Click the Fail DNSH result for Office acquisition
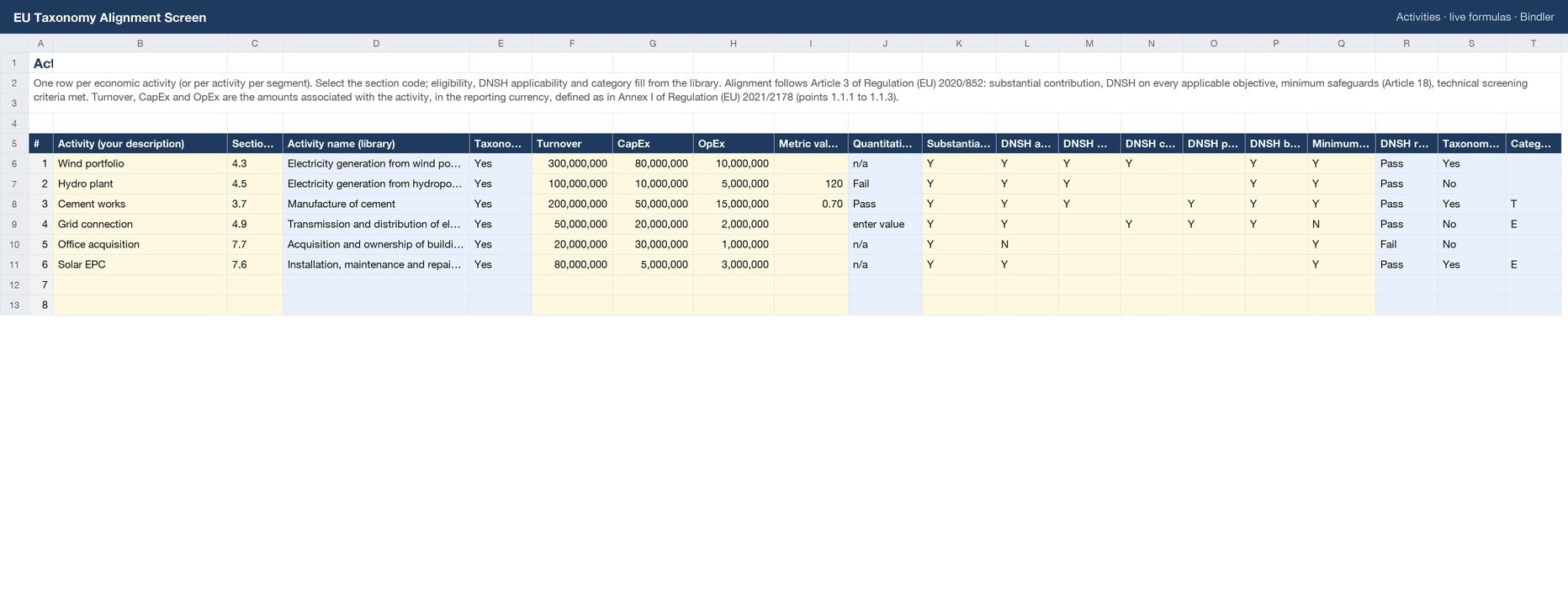Screen dimensions: 1568x606 pyautogui.click(x=1406, y=244)
